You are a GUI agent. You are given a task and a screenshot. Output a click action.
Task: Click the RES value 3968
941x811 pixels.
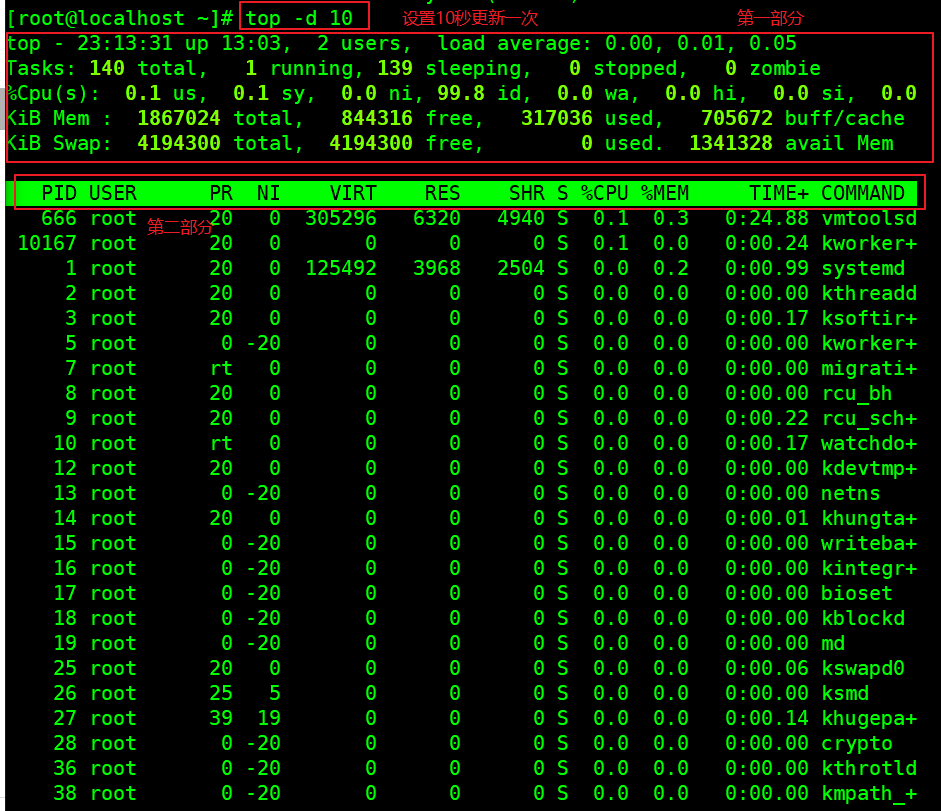coord(436,268)
